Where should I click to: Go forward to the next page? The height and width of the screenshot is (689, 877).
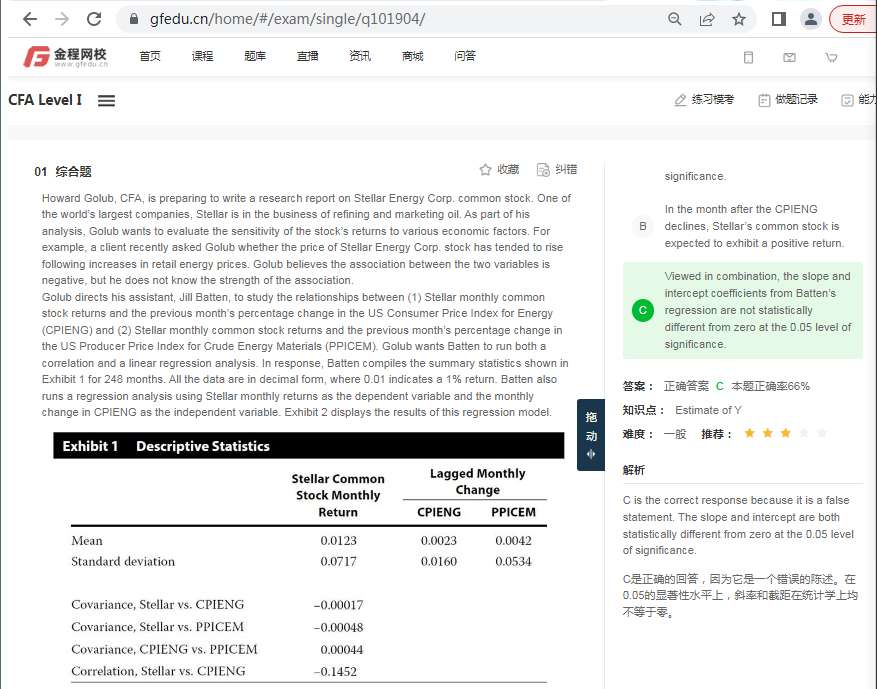click(62, 20)
